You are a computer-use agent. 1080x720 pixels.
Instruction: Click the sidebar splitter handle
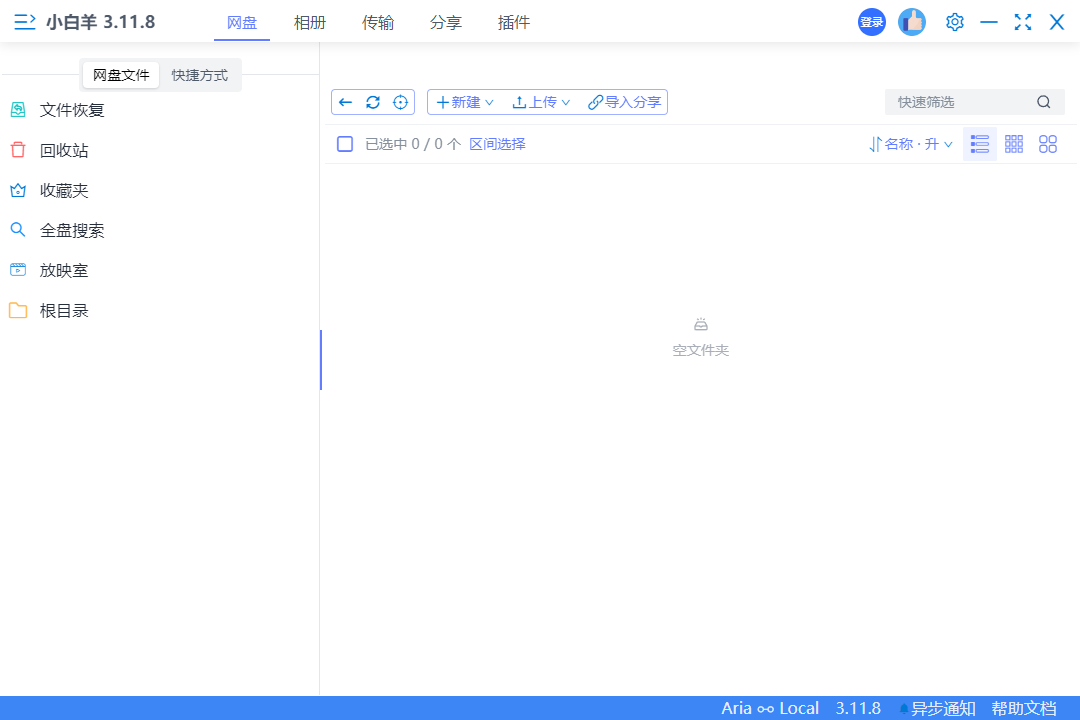[321, 360]
